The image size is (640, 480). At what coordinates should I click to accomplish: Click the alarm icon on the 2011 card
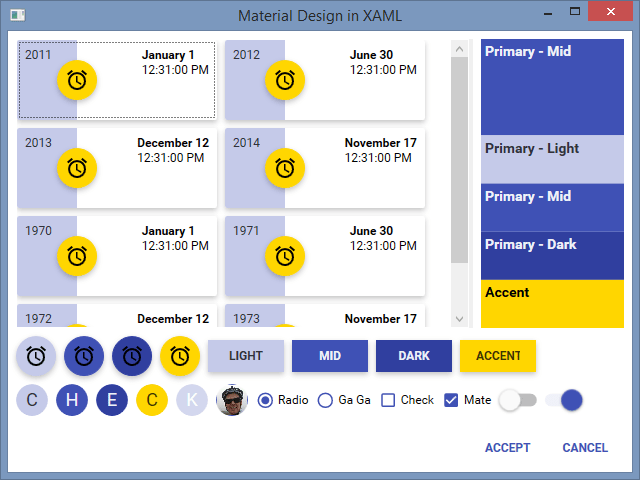click(77, 80)
